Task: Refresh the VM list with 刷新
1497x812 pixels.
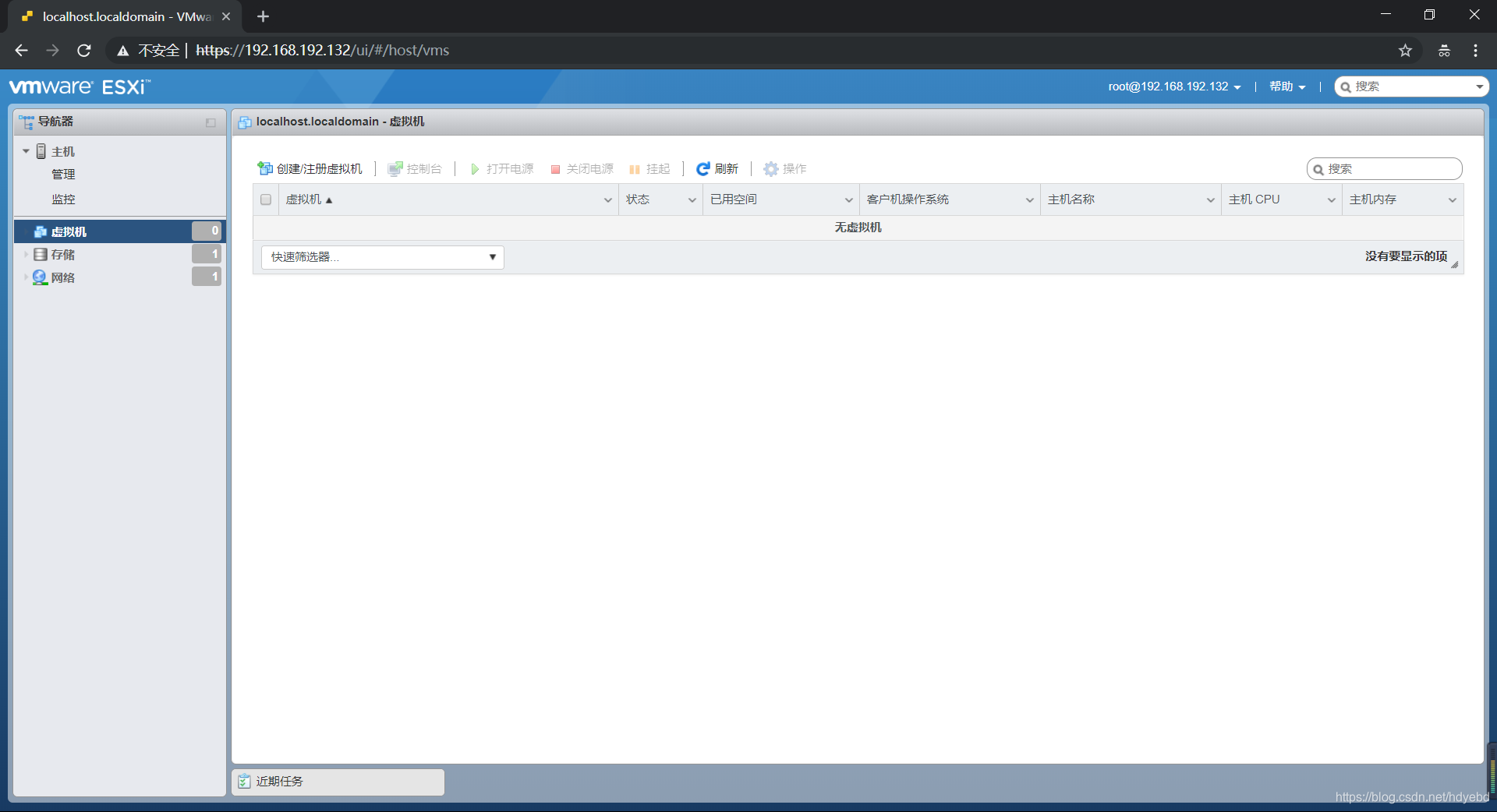Action: coord(717,168)
